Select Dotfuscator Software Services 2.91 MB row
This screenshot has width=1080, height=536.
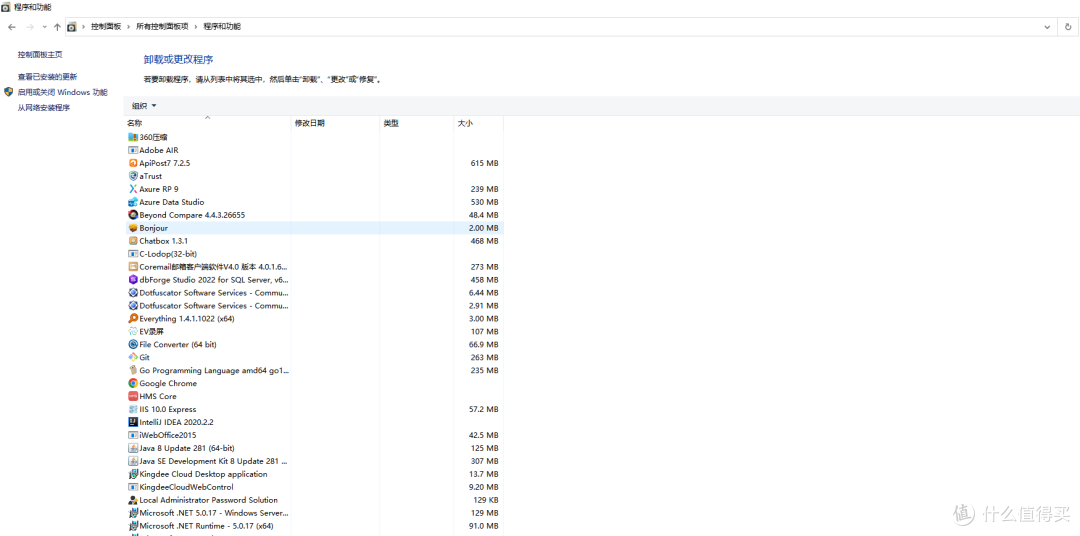tap(313, 305)
